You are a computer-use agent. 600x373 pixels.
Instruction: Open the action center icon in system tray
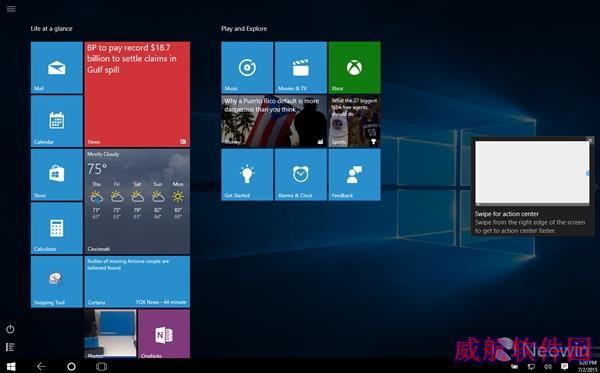564,366
